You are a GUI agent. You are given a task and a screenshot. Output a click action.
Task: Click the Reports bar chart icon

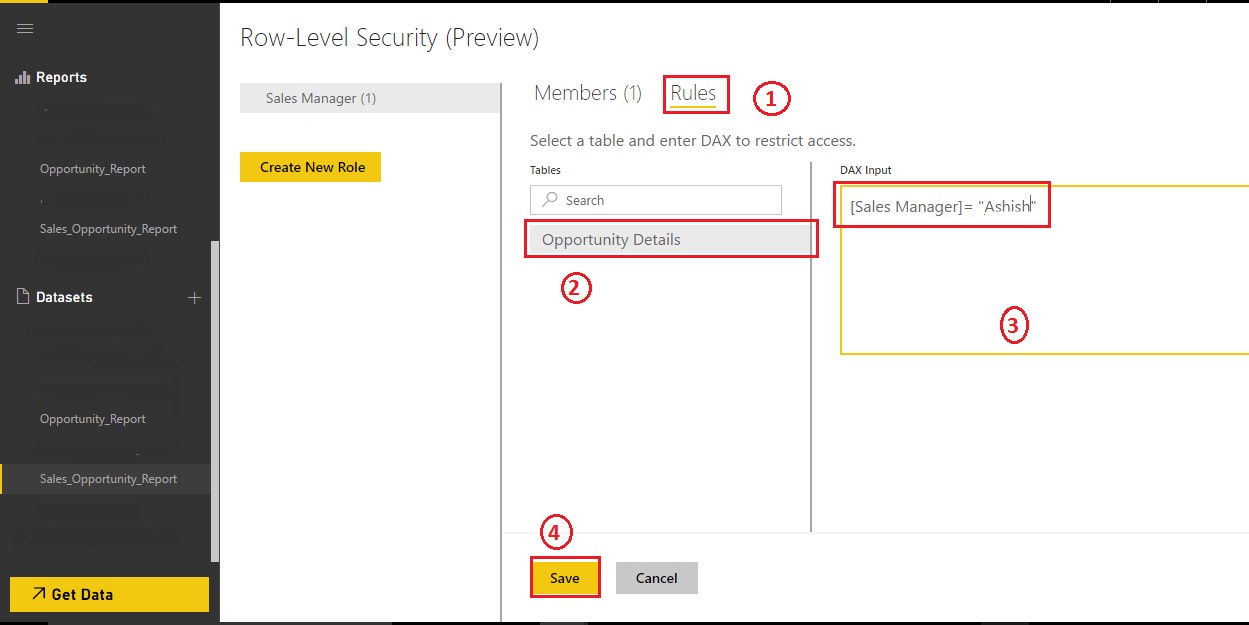23,77
